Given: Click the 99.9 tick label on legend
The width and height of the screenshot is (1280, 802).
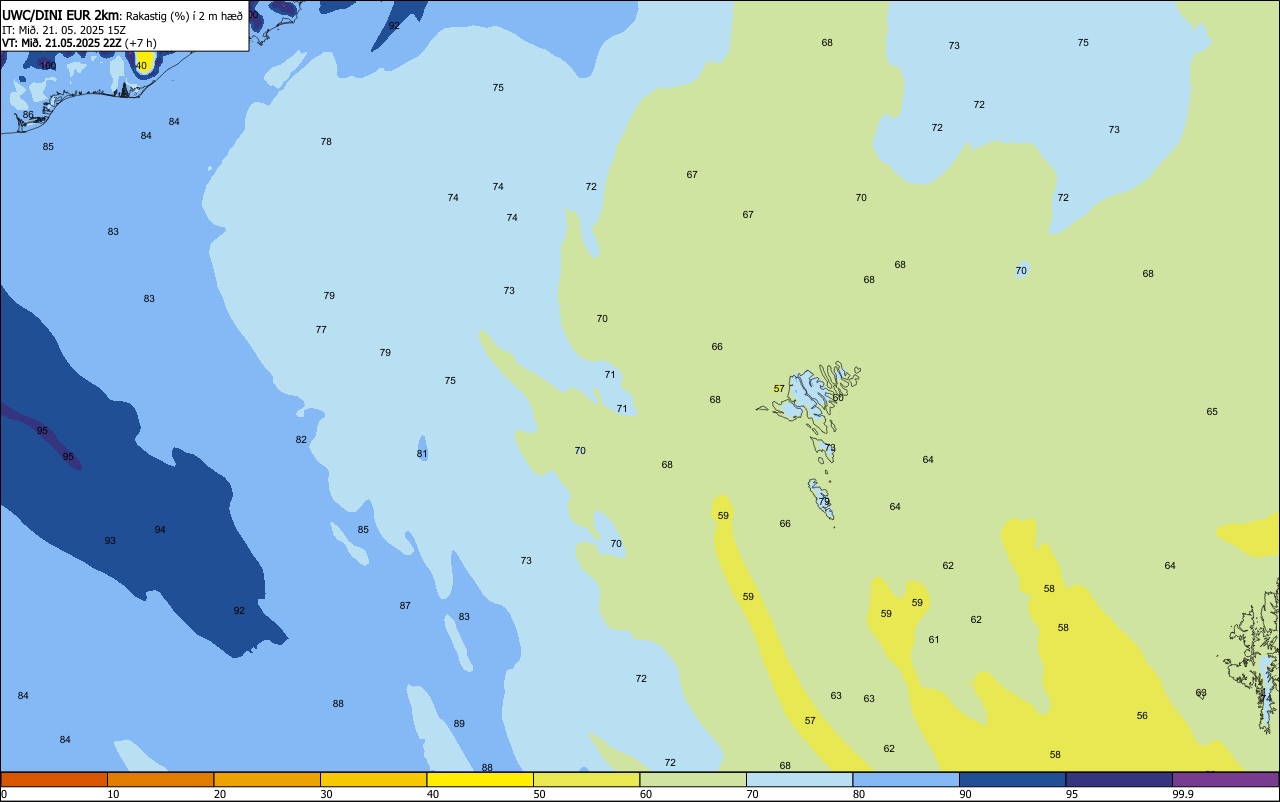Looking at the screenshot, I should [x=1183, y=794].
